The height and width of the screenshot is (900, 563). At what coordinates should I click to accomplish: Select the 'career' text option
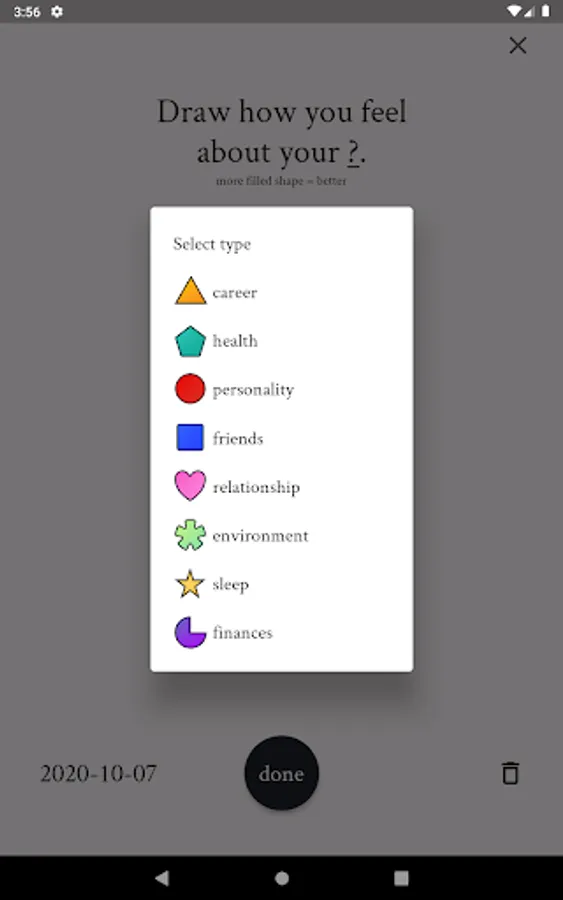coord(235,293)
